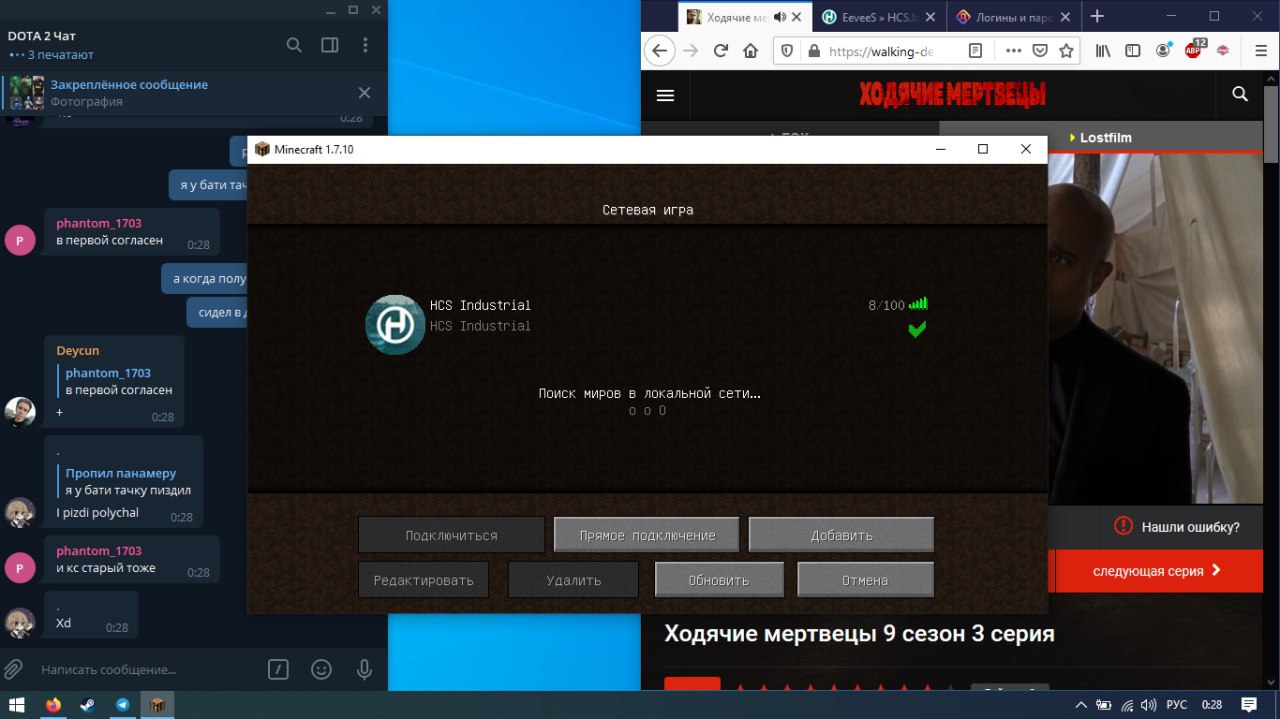
Task: Open Windows Start menu
Action: coord(17,704)
